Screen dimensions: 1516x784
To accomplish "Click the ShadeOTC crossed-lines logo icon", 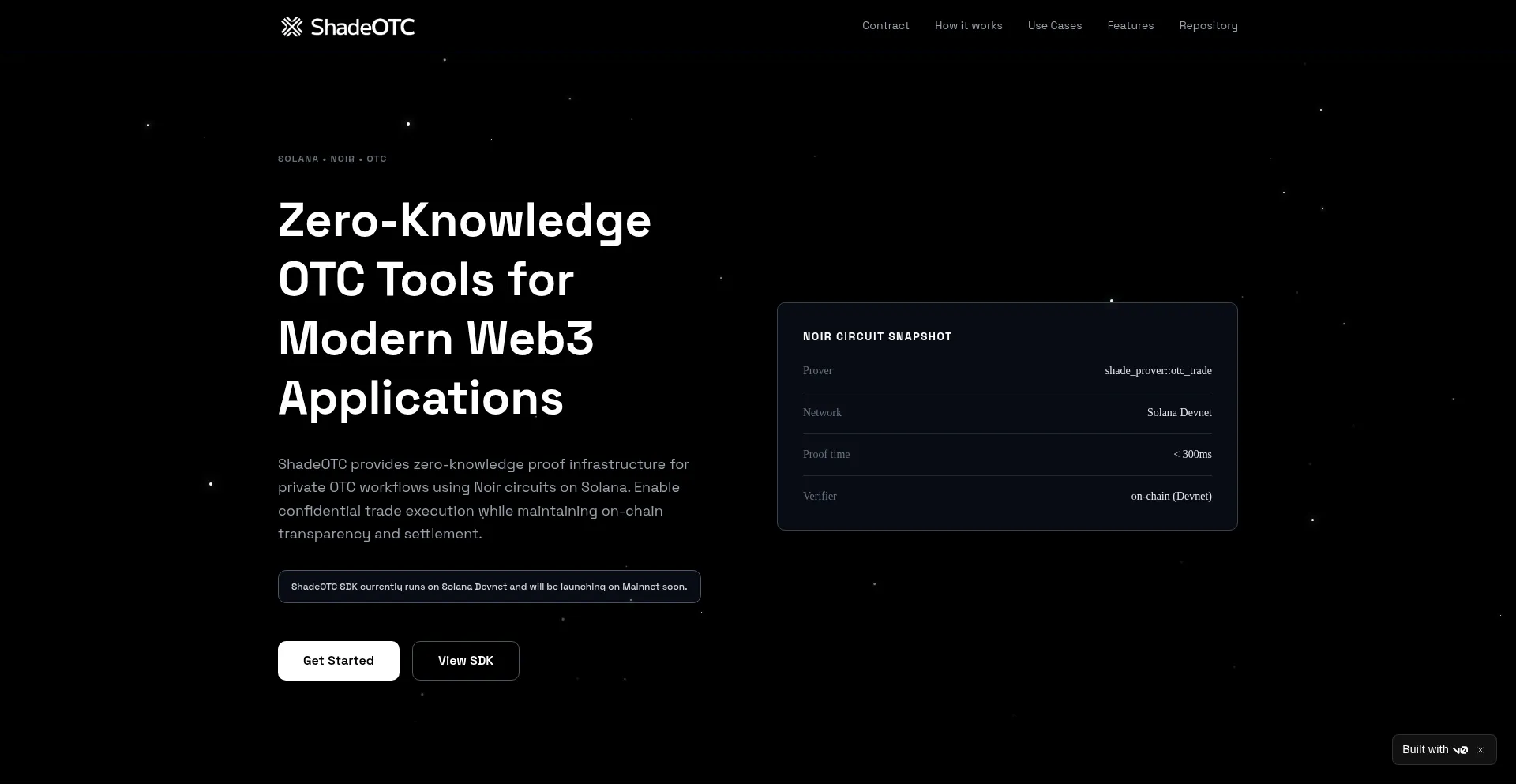I will point(291,27).
